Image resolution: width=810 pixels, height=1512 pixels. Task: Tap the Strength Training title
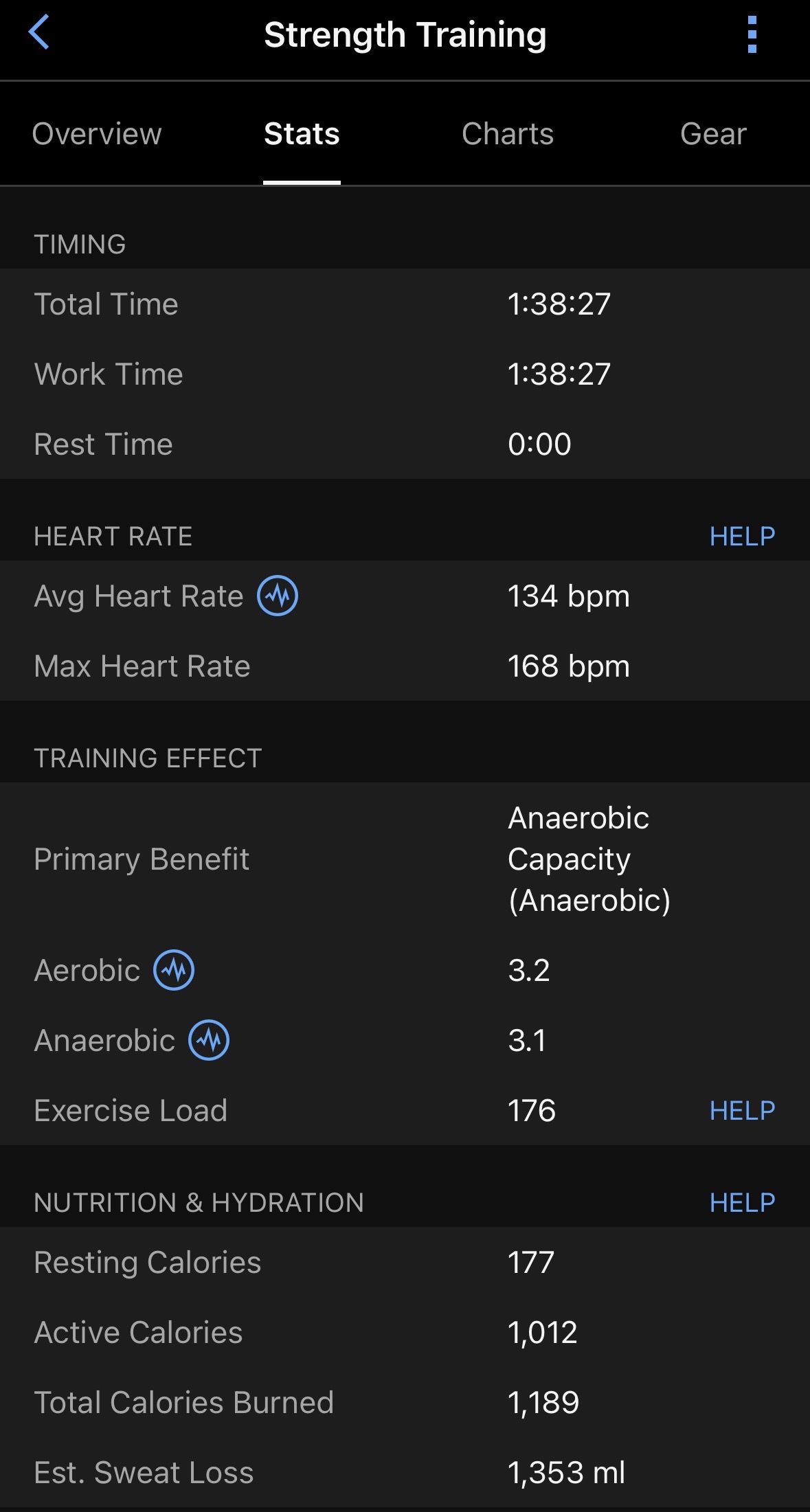[x=405, y=34]
